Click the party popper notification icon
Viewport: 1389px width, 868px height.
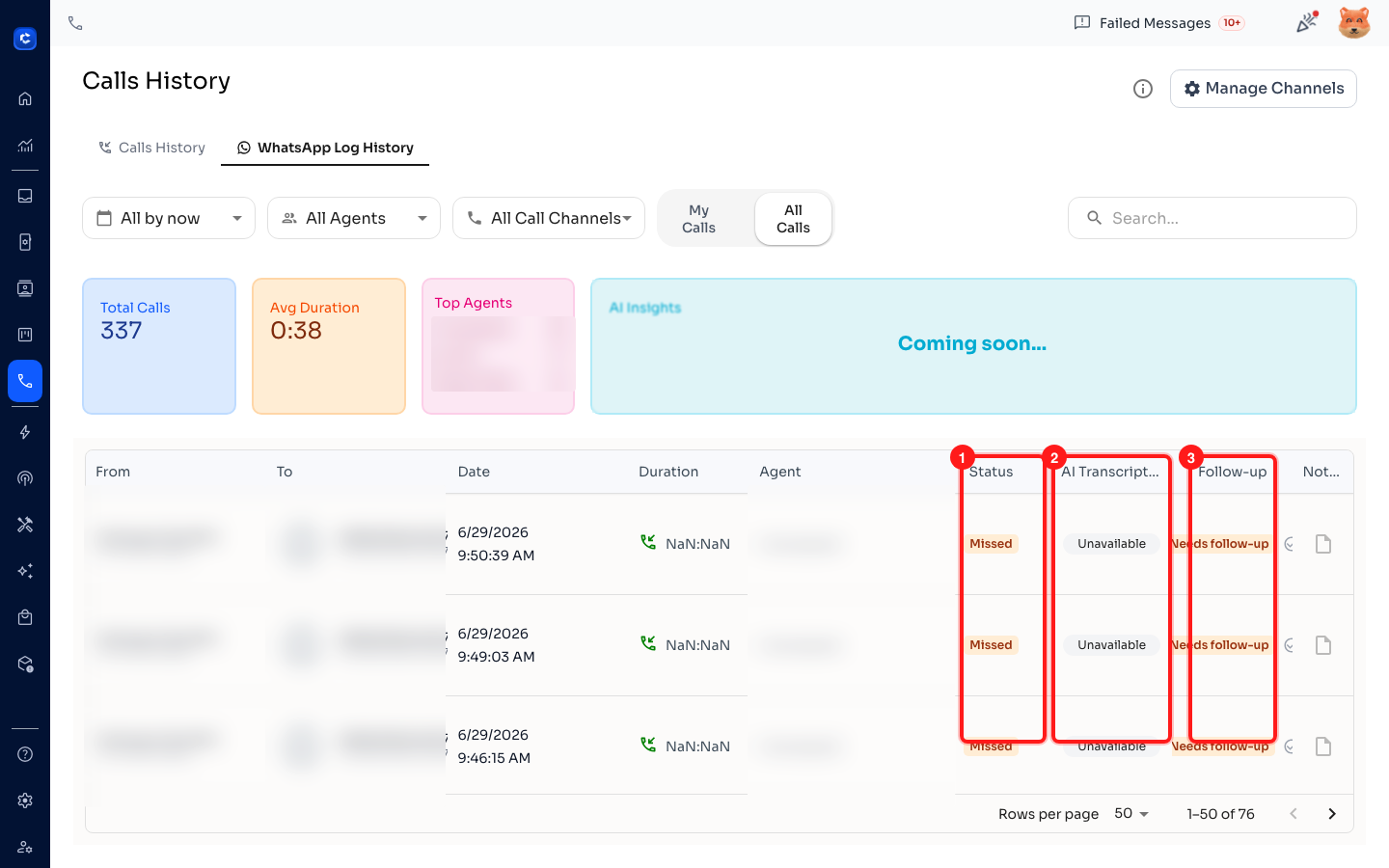pos(1307,22)
